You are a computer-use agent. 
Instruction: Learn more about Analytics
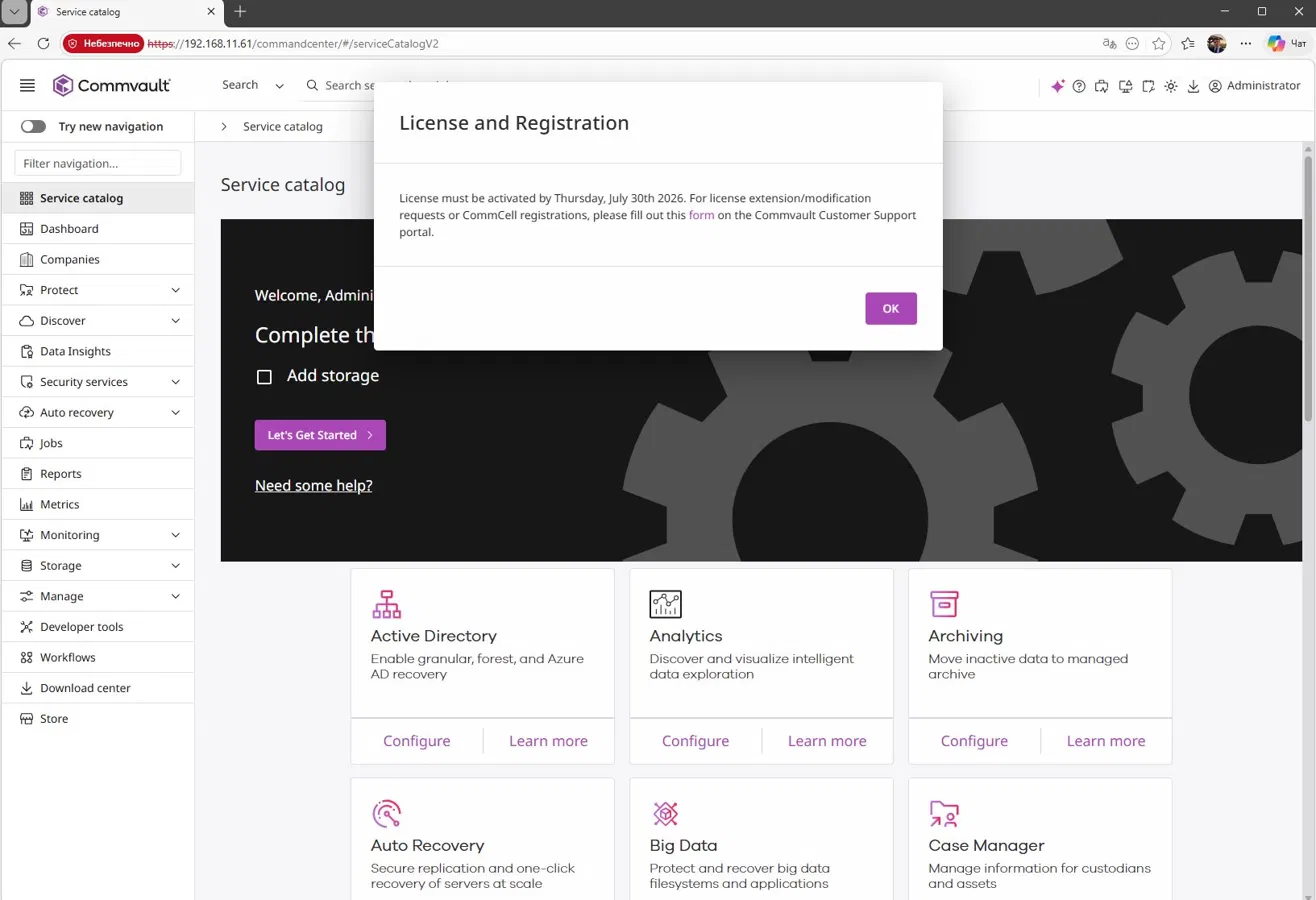coord(827,741)
